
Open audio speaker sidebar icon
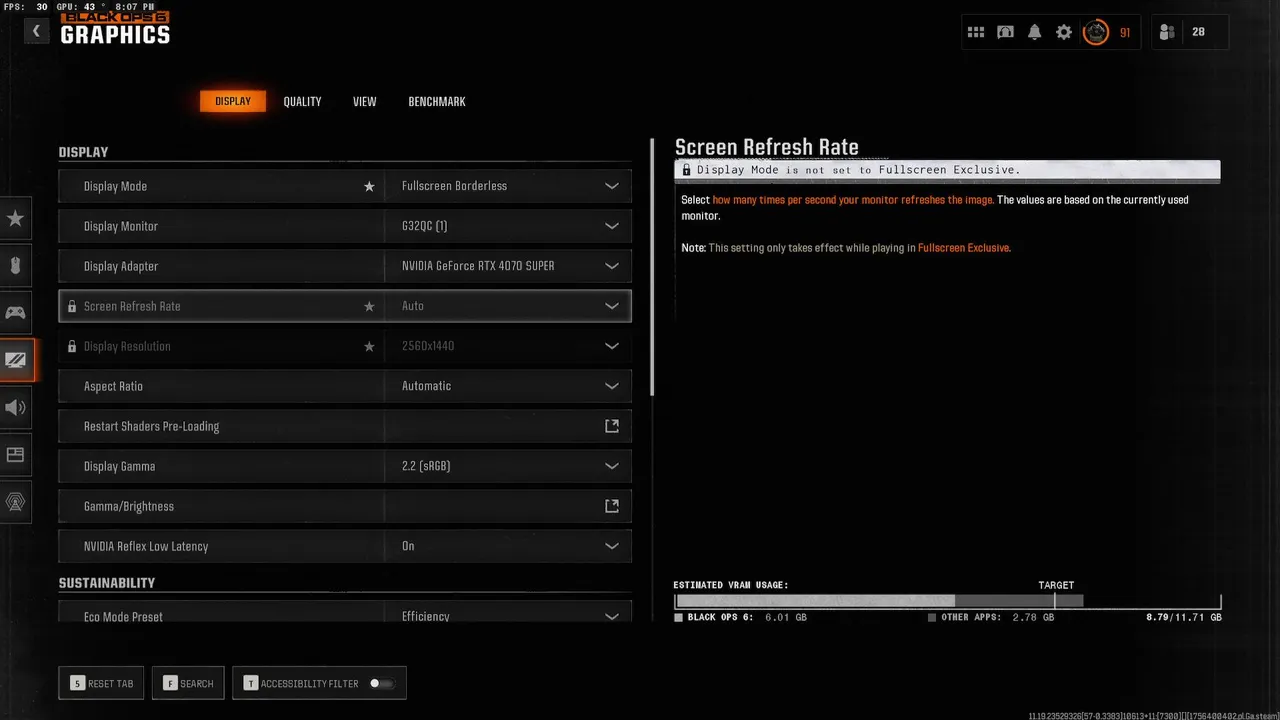point(15,407)
